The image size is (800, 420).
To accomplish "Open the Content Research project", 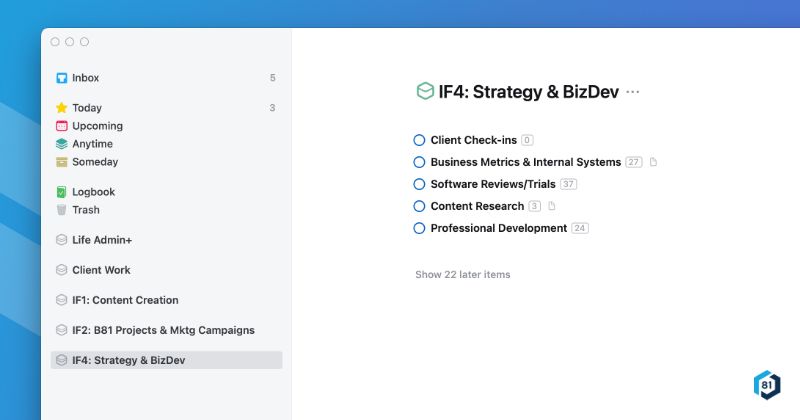I will pos(477,206).
